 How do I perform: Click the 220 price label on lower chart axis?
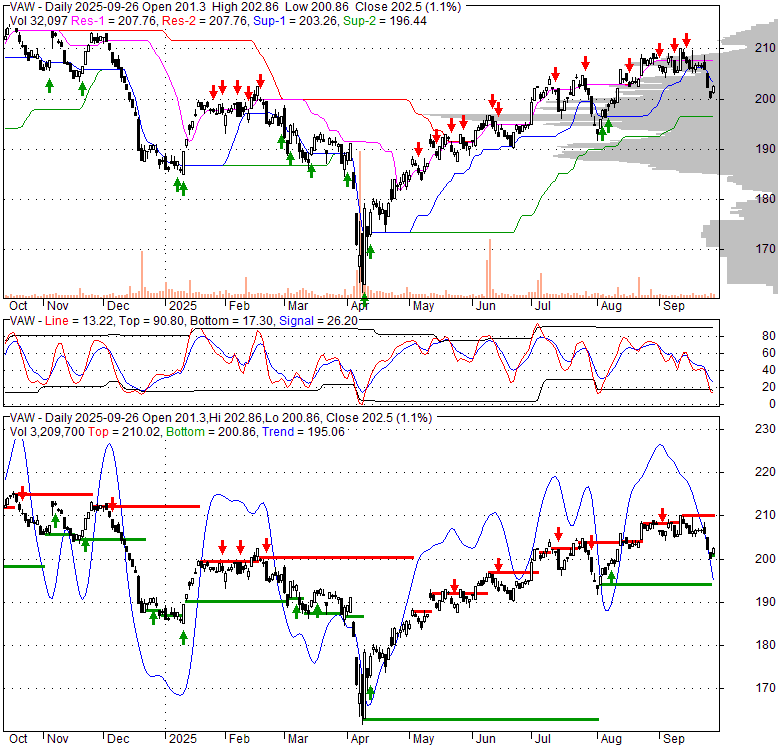click(765, 472)
